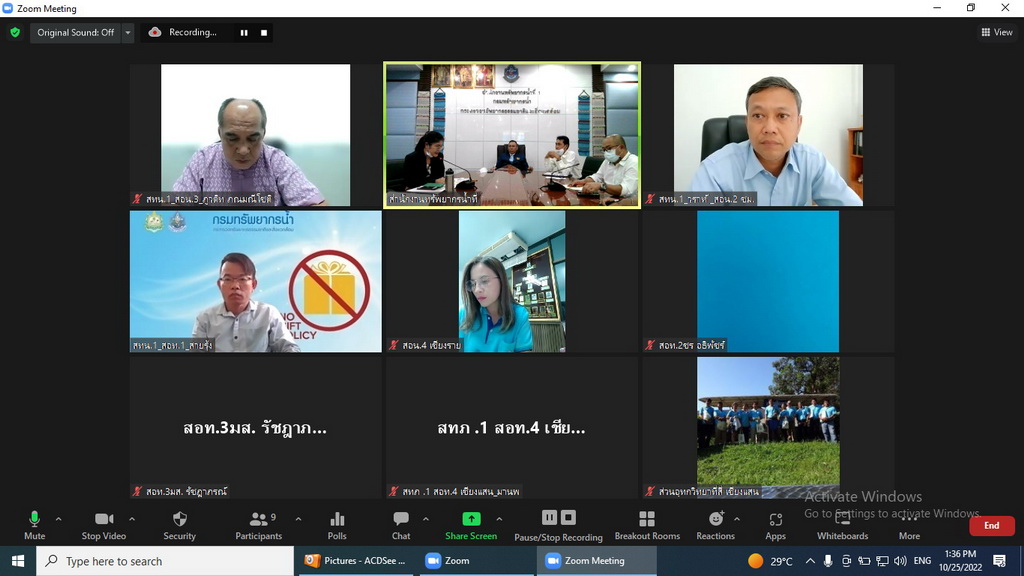Mute the microphone in Zoom toolbar

pos(35,525)
